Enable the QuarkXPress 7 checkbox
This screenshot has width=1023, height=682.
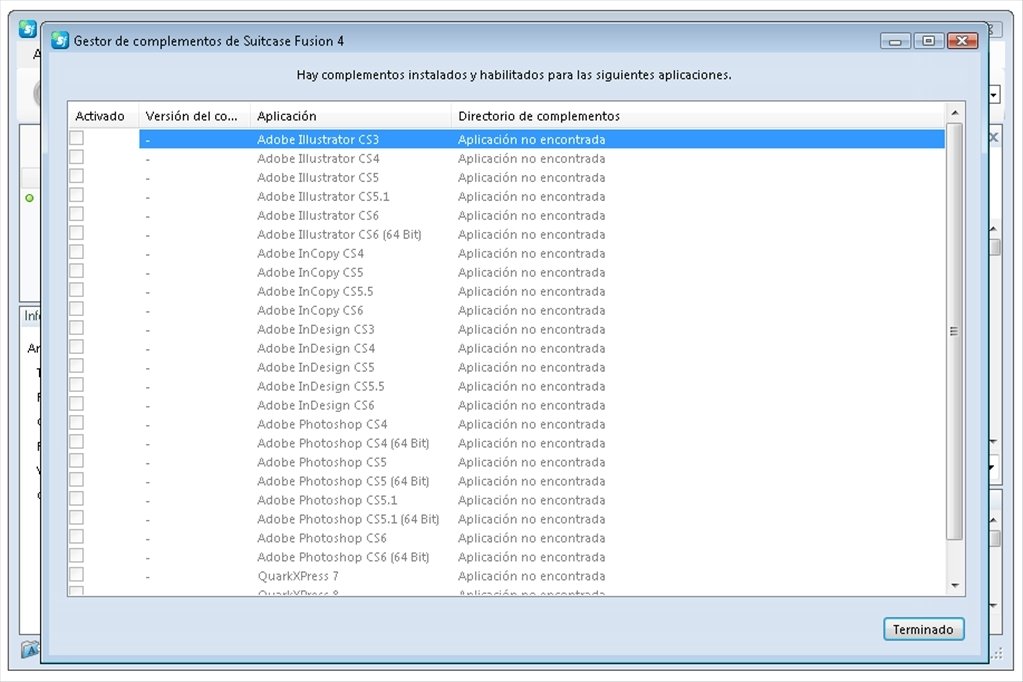76,574
